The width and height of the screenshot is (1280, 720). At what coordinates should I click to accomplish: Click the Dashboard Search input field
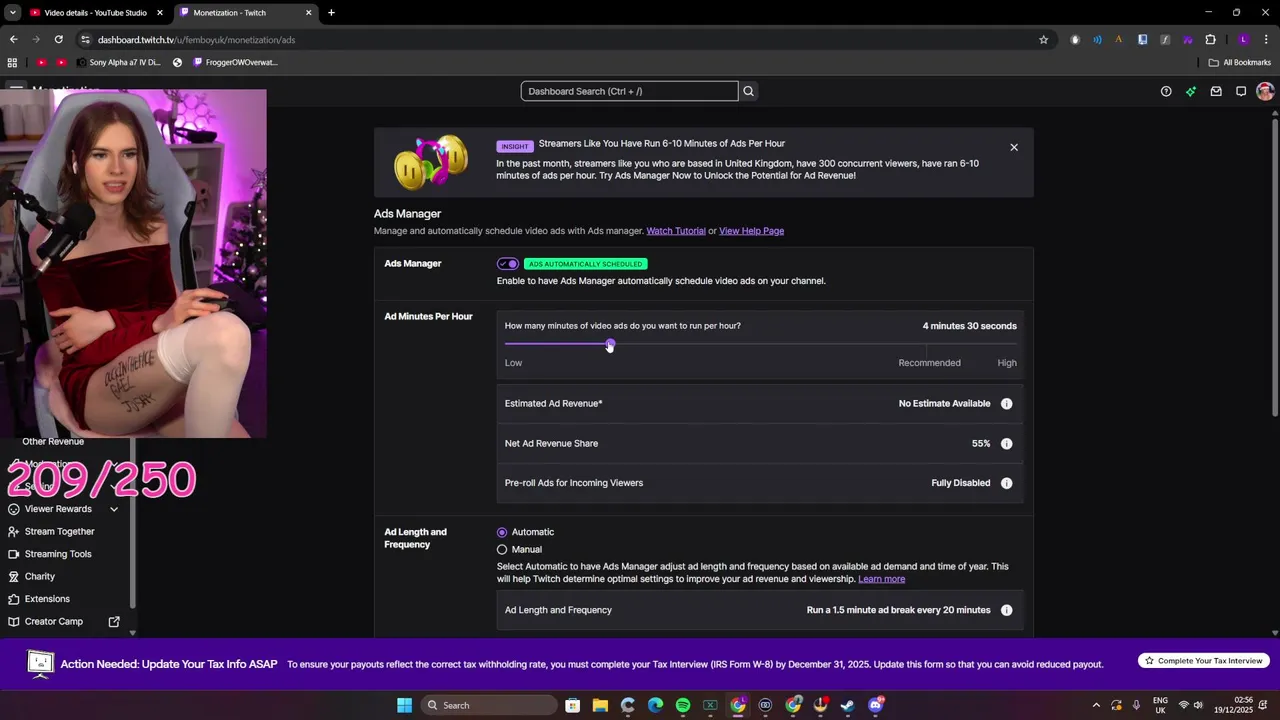(x=629, y=91)
